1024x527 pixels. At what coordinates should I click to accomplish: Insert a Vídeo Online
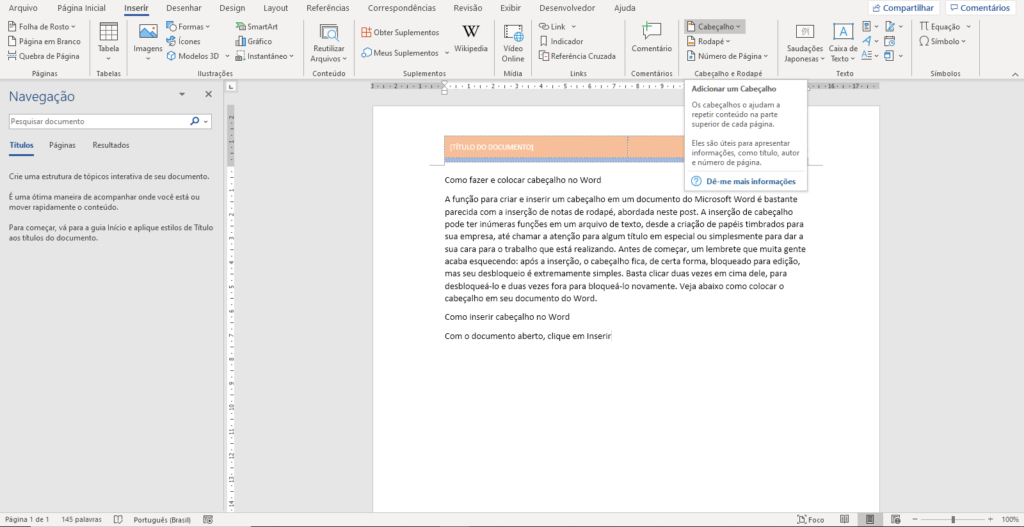(513, 42)
